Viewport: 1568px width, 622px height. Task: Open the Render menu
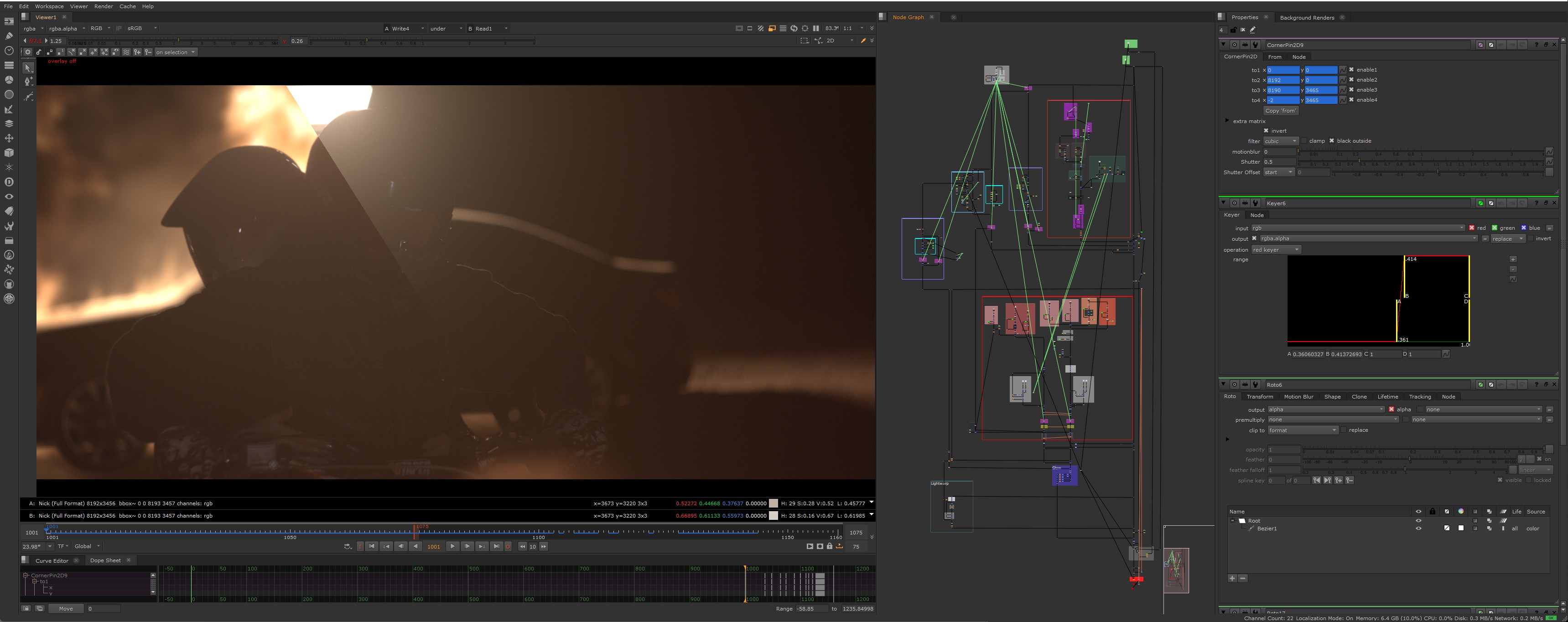click(x=104, y=6)
